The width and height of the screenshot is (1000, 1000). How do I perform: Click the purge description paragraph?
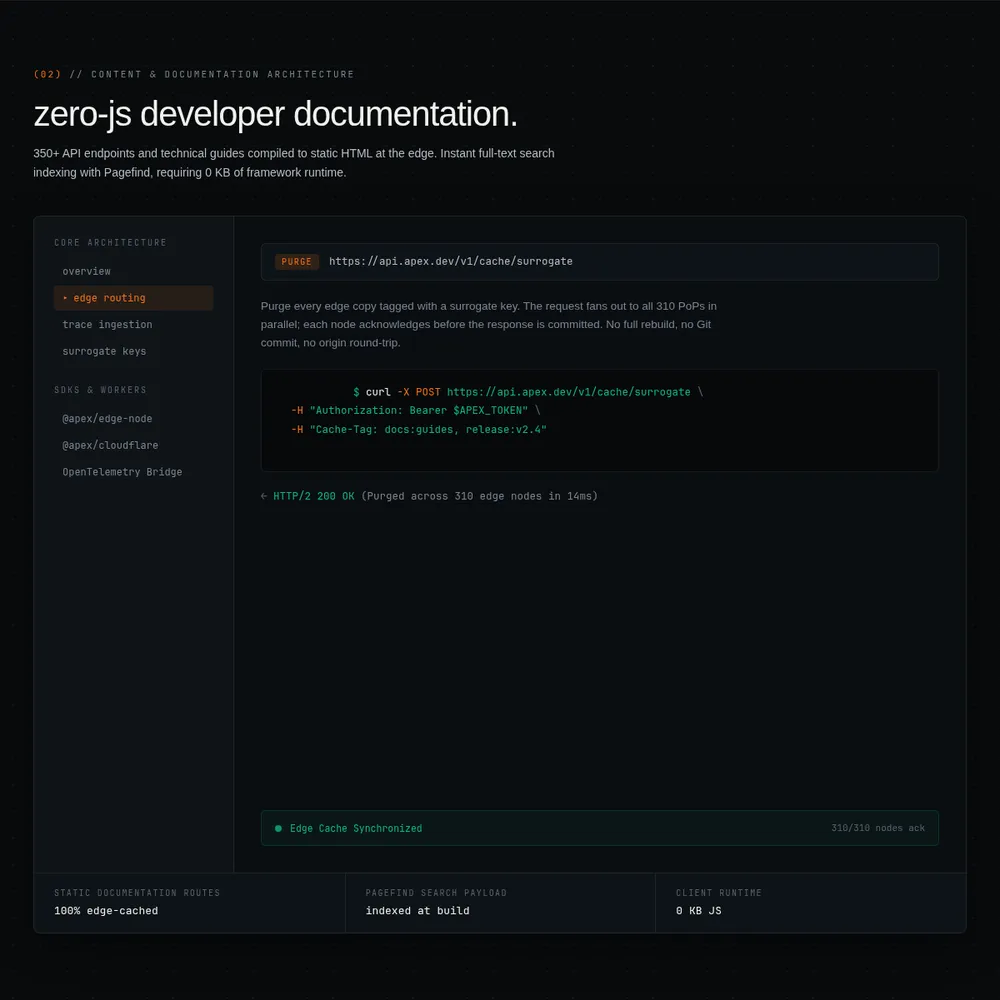tap(489, 324)
